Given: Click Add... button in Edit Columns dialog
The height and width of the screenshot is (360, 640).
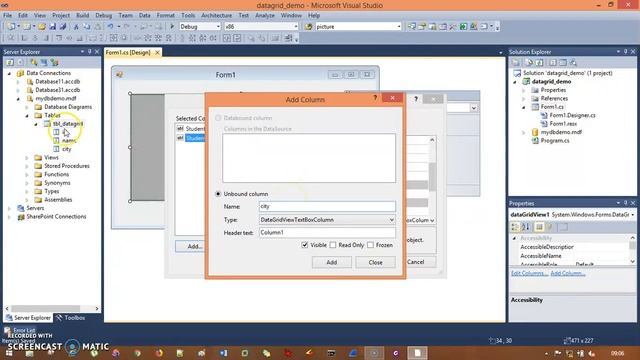Looking at the screenshot, I should point(190,246).
